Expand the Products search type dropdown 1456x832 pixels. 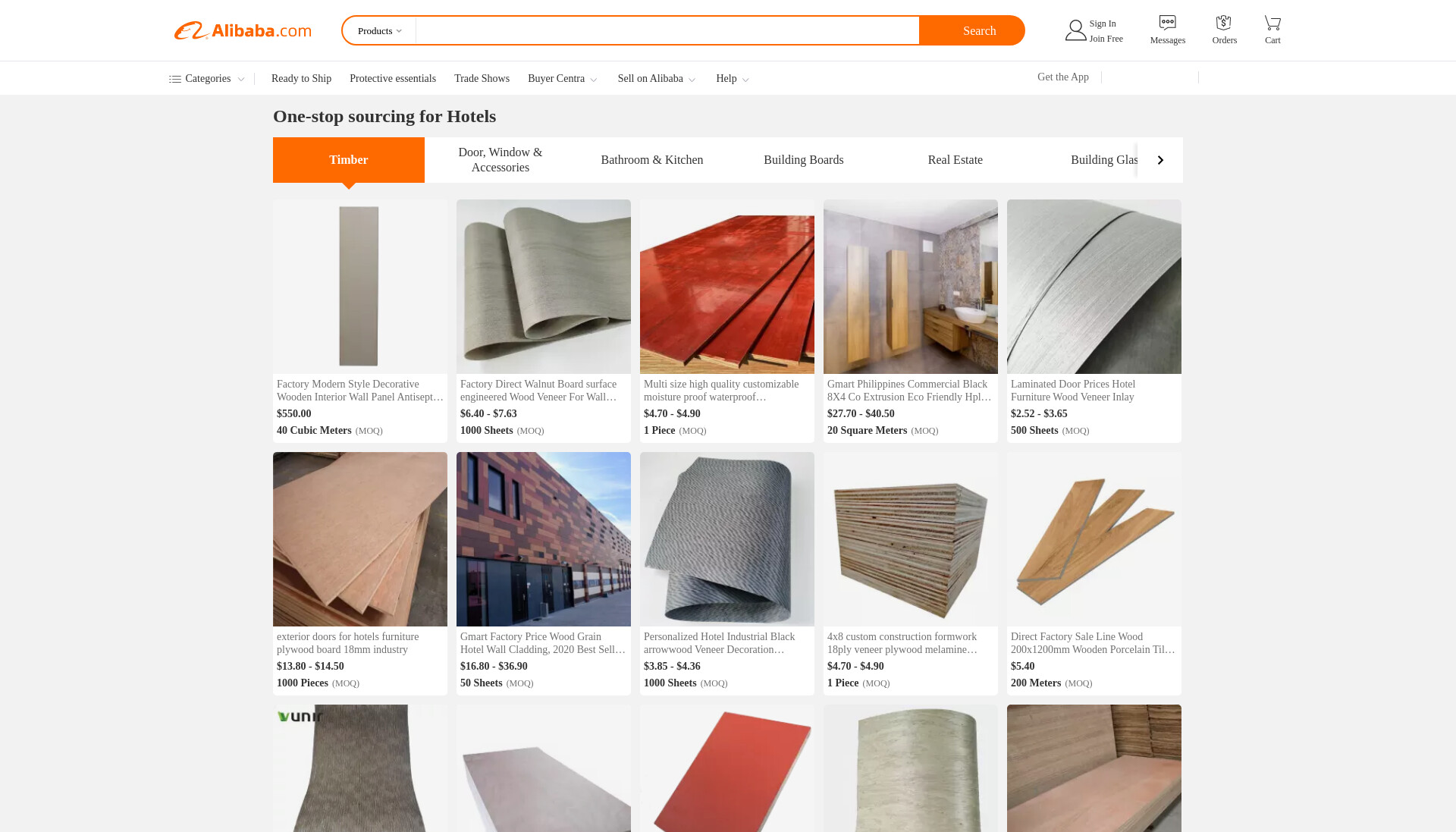pos(379,31)
